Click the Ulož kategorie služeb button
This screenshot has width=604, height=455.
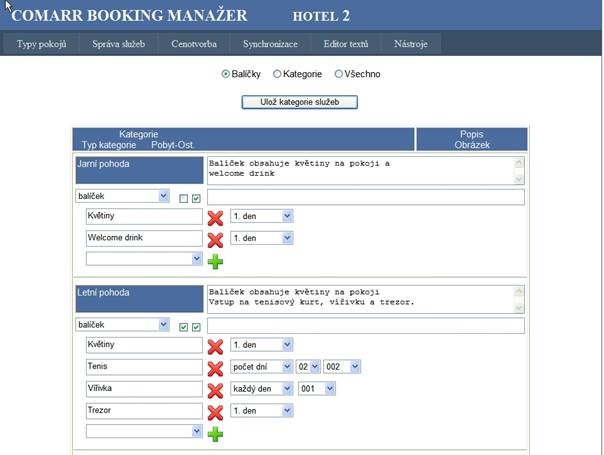tap(300, 102)
